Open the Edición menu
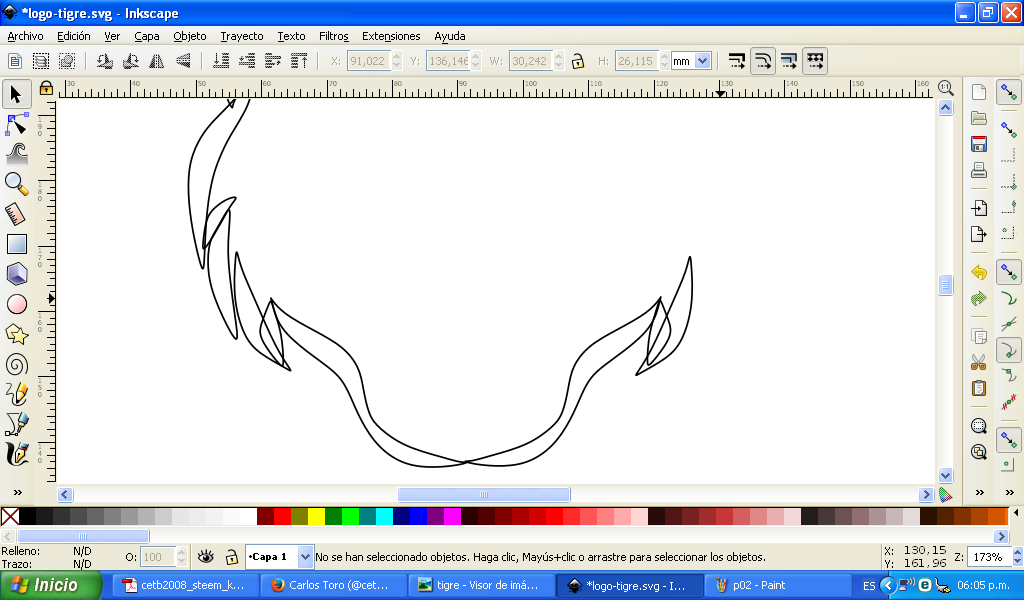 (x=74, y=36)
